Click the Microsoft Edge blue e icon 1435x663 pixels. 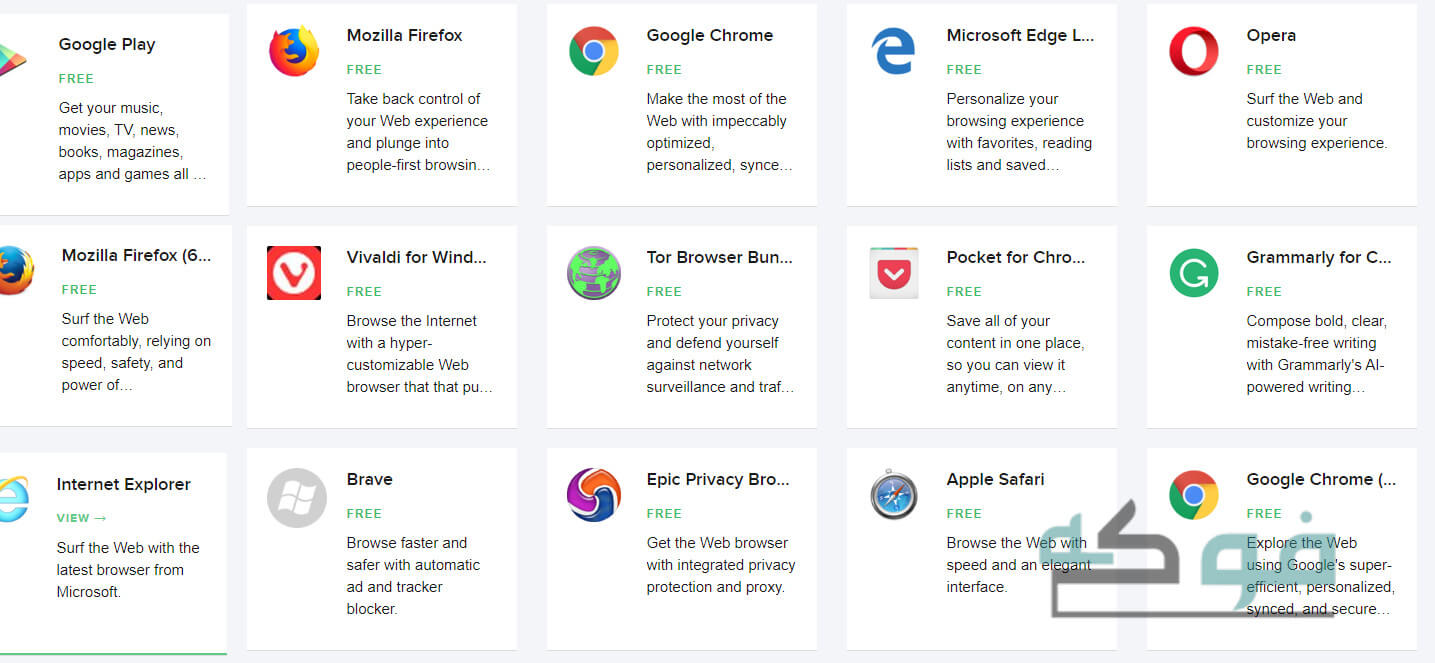(x=894, y=51)
